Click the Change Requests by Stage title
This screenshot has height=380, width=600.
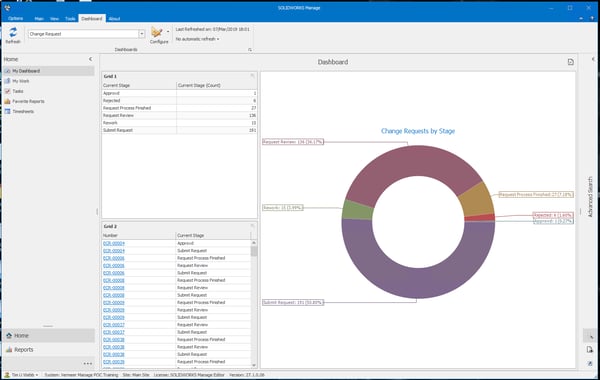418,131
